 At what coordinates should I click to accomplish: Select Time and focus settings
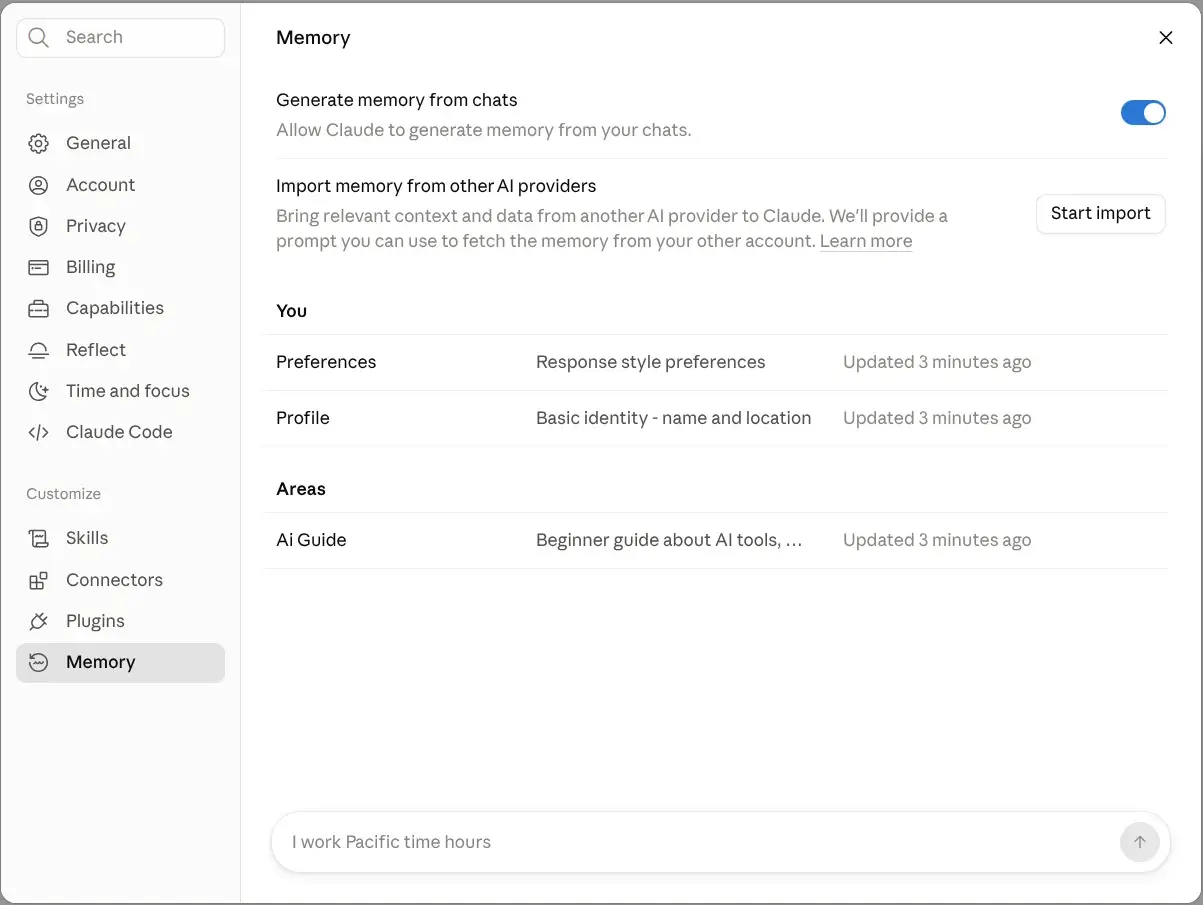pyautogui.click(x=120, y=391)
